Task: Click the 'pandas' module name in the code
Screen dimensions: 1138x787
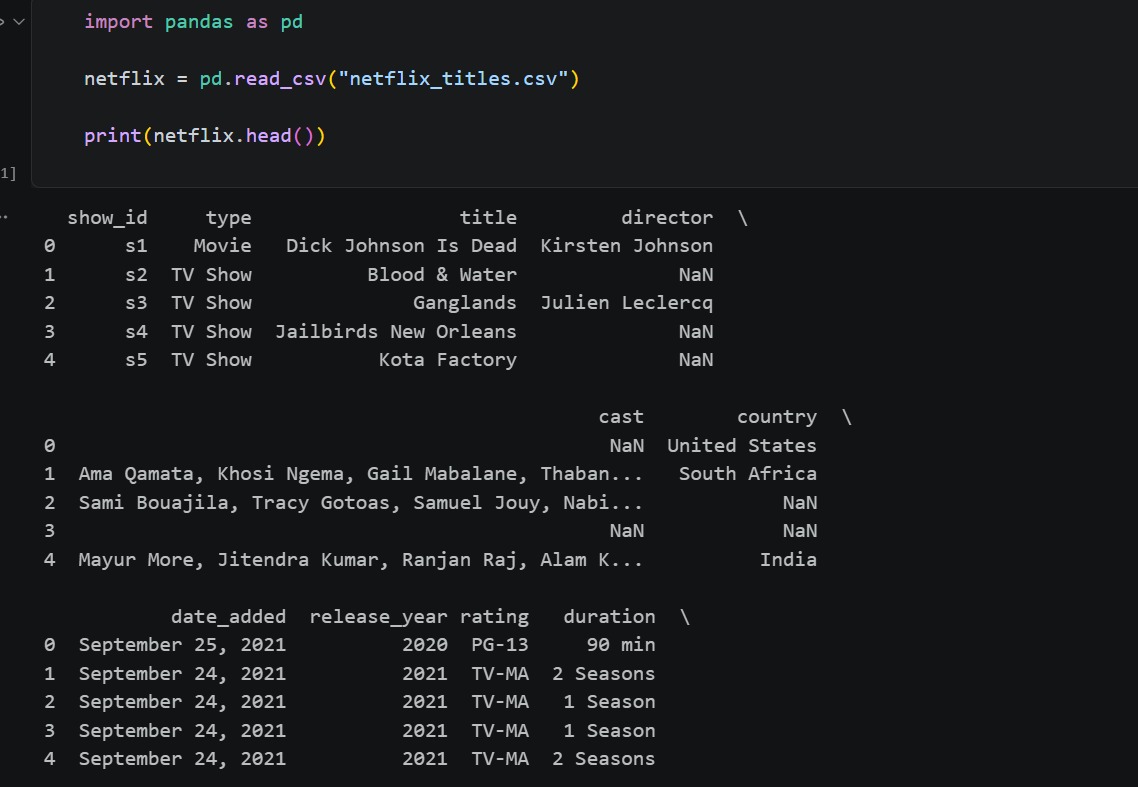Action: click(x=199, y=22)
